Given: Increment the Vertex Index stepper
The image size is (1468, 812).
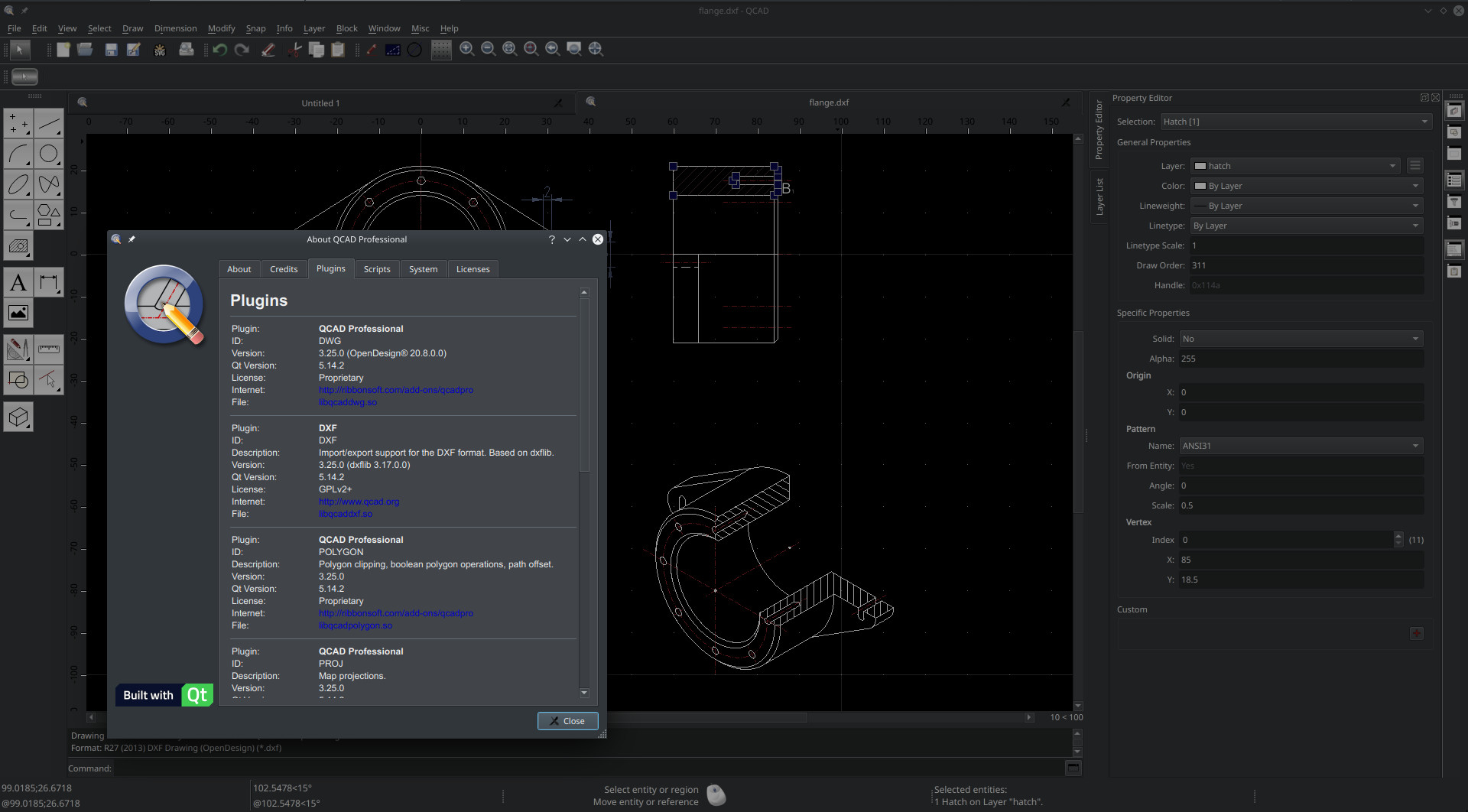Looking at the screenshot, I should point(1398,536).
